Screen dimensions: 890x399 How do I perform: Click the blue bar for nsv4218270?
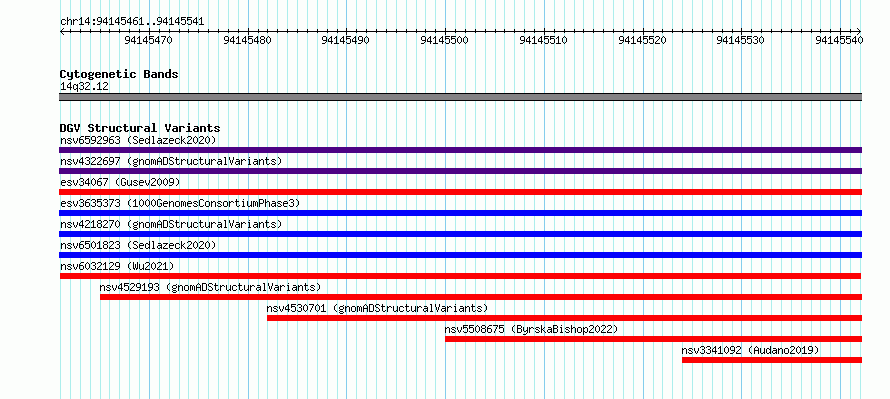(x=460, y=234)
